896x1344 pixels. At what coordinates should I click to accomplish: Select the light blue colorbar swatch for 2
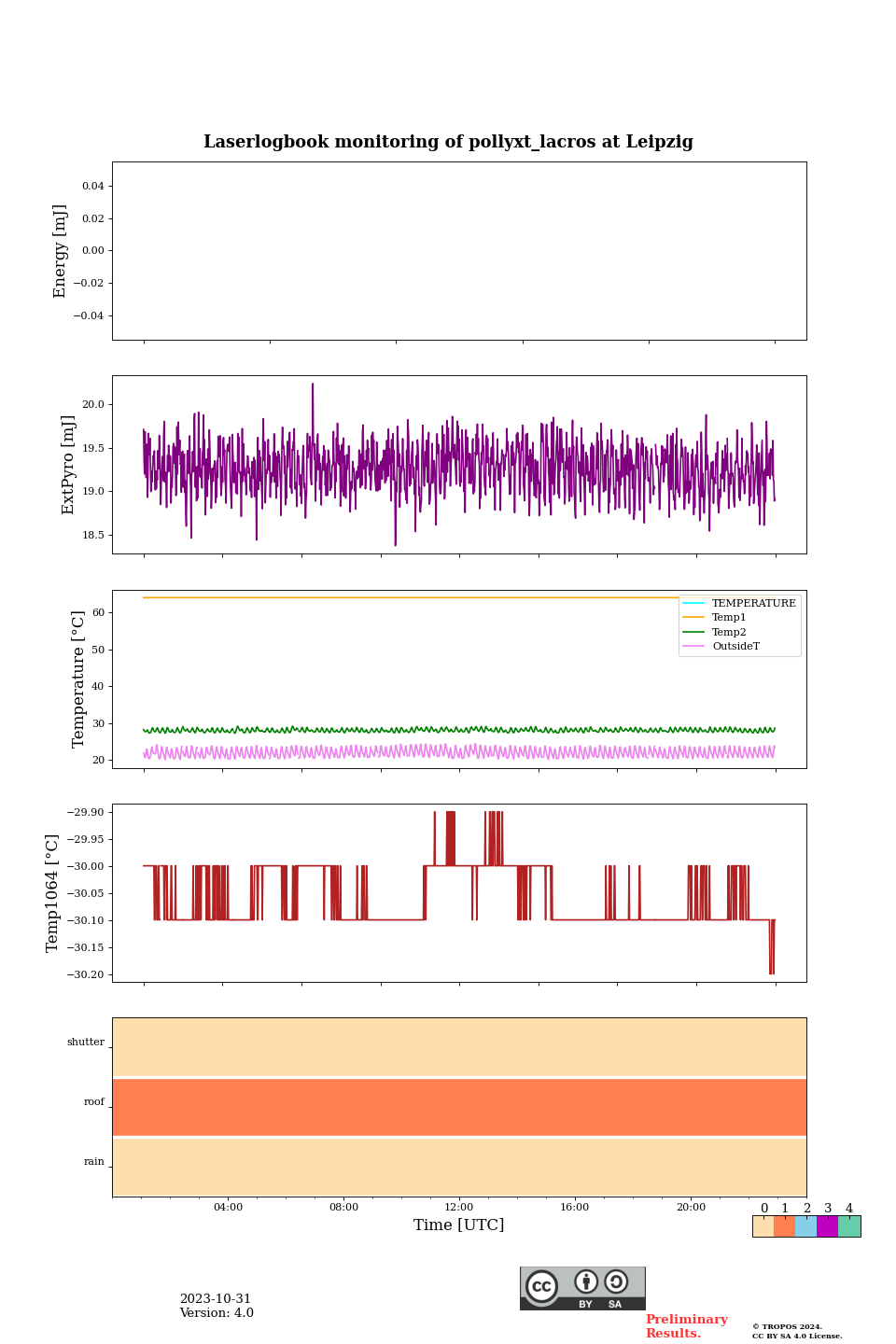(x=806, y=1226)
